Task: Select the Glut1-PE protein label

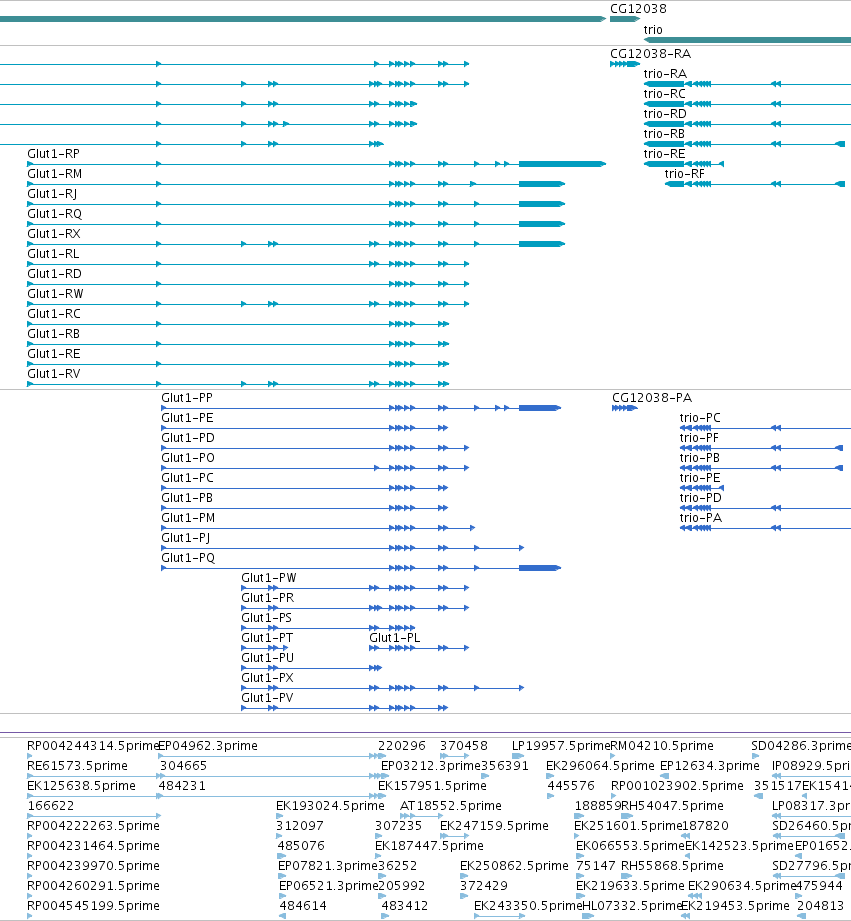Action: (x=187, y=418)
